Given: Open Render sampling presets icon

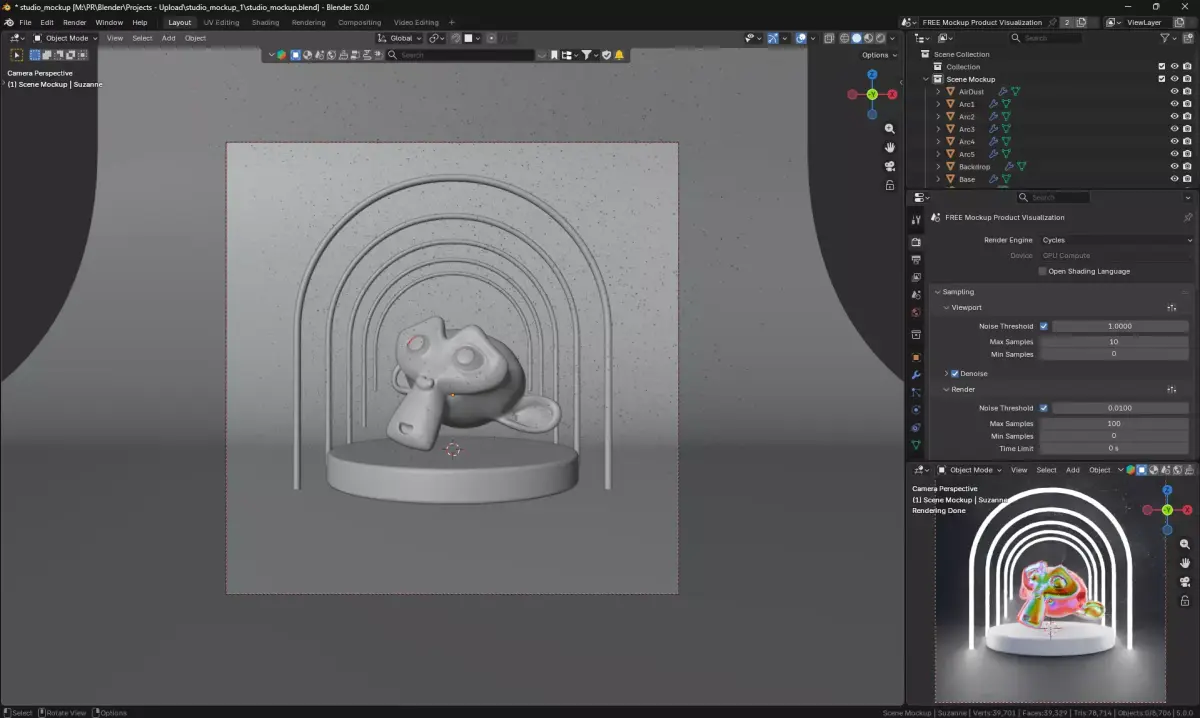Looking at the screenshot, I should (1171, 389).
